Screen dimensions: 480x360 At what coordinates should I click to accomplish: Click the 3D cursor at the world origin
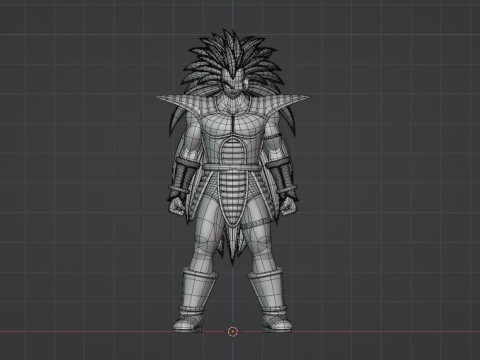point(232,332)
